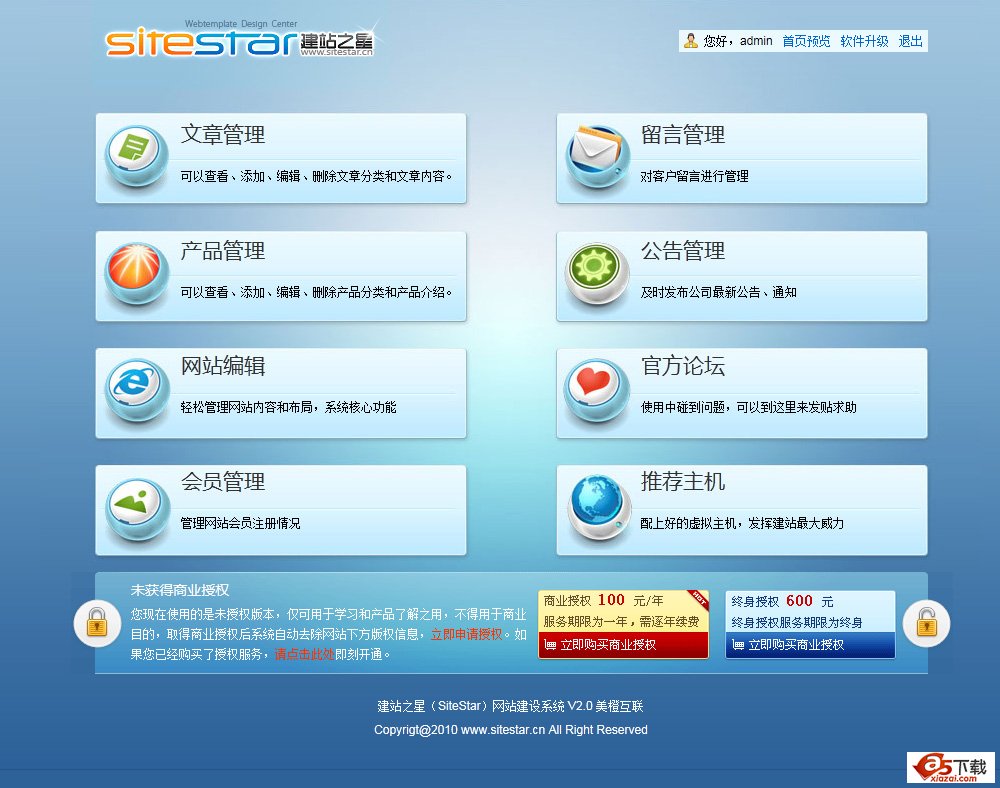Click the right golden padlock icon
The image size is (1000, 788).
tap(927, 623)
